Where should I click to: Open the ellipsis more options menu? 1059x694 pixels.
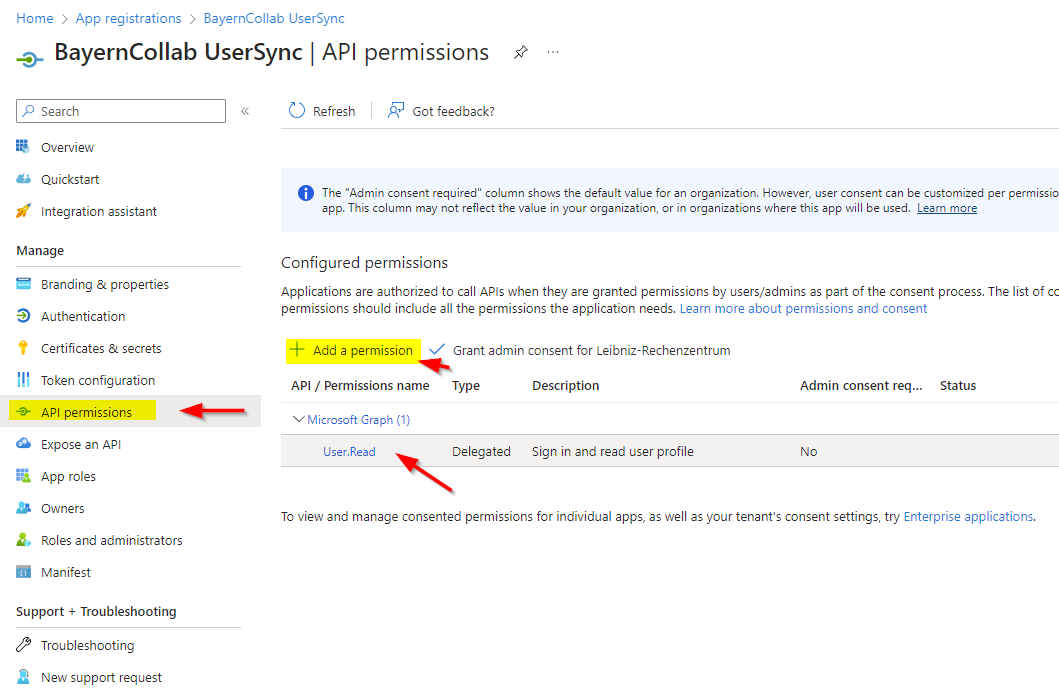tap(553, 53)
